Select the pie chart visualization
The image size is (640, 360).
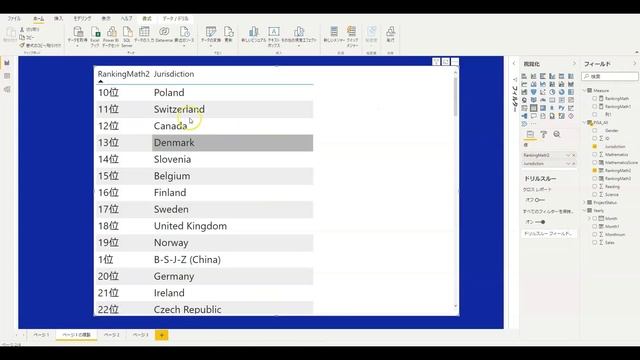[x=552, y=92]
